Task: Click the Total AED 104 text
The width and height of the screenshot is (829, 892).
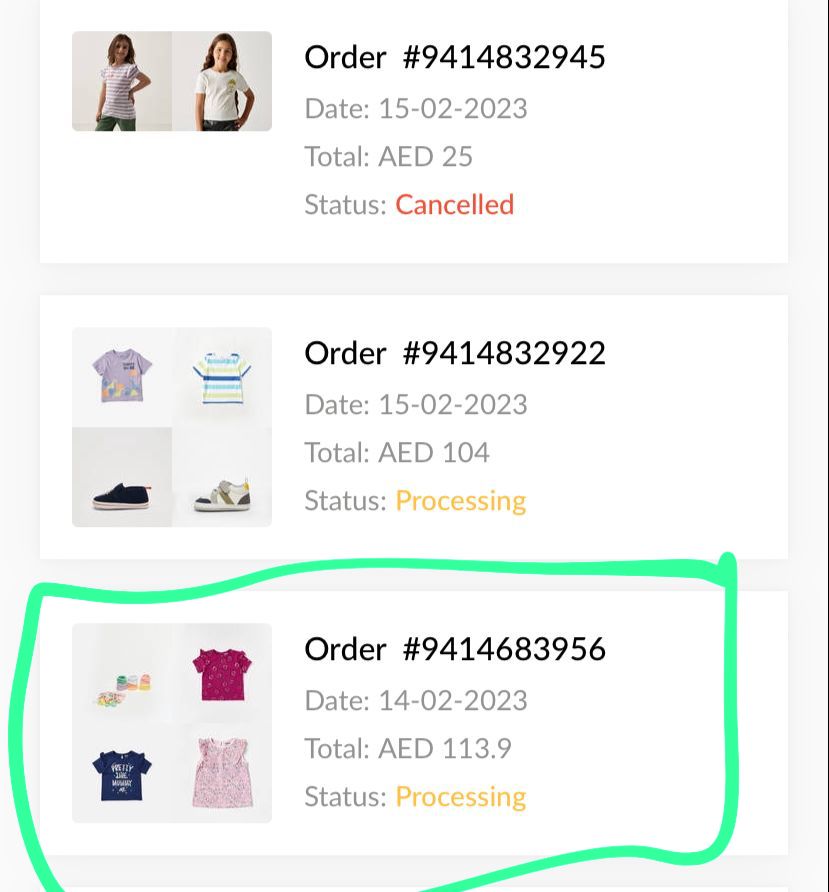Action: coord(397,453)
